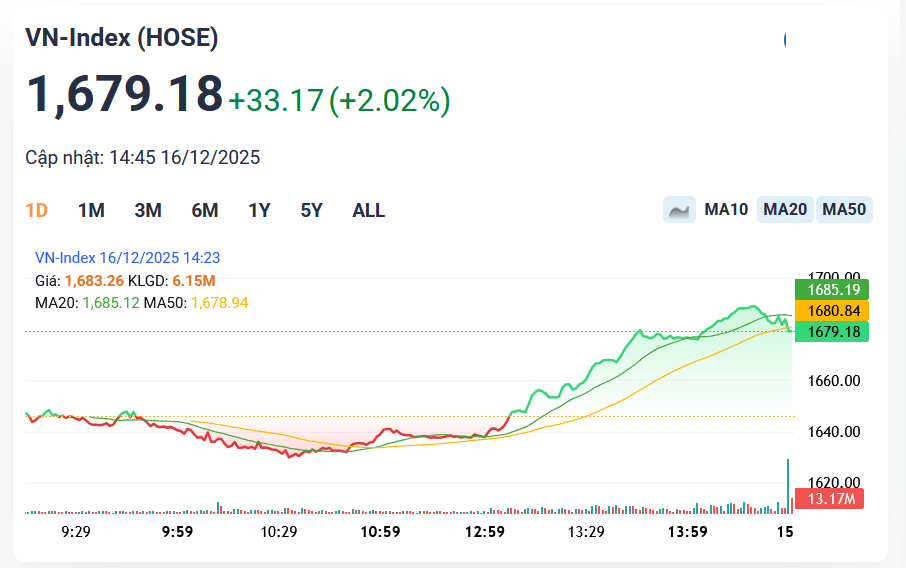Select the 1Y time range

click(x=260, y=210)
